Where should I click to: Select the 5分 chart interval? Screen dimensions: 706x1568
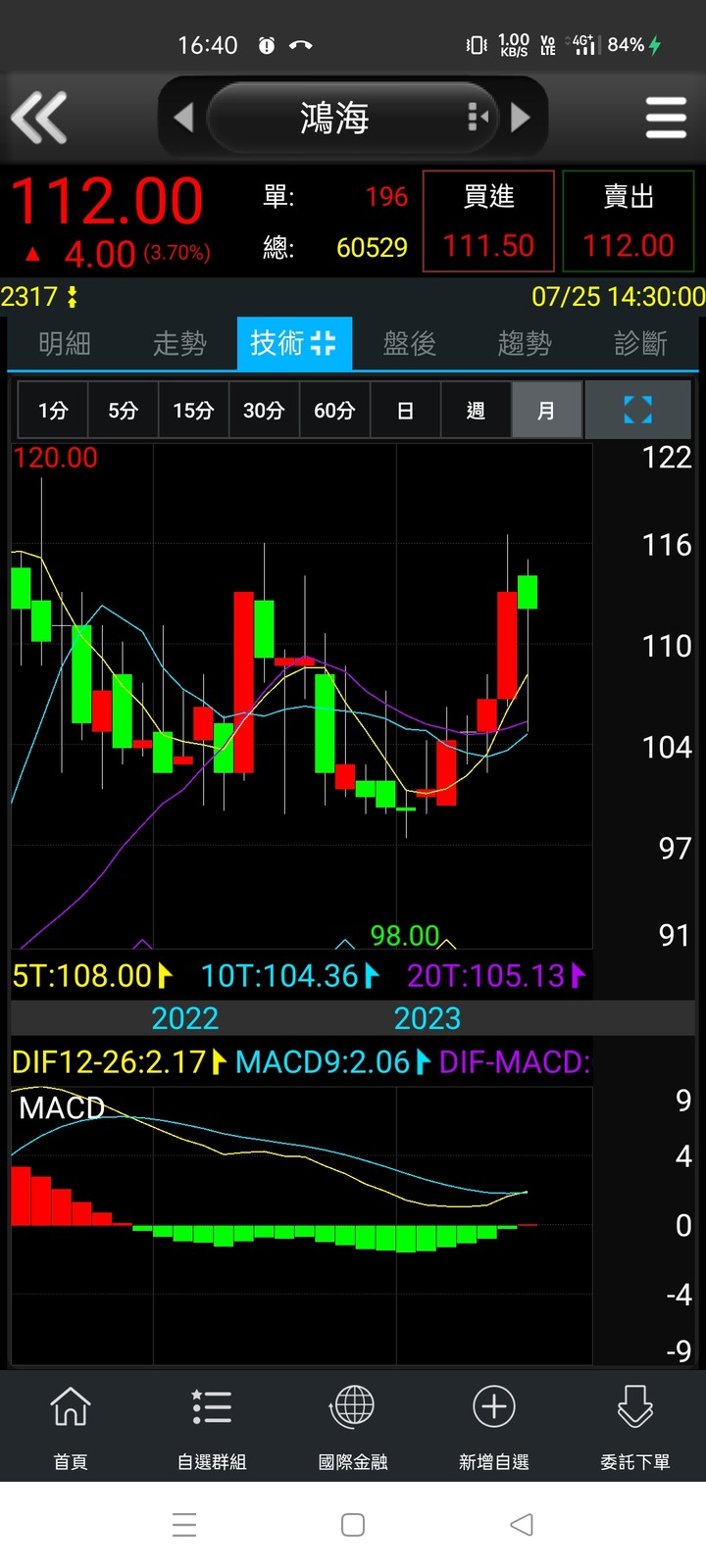pos(123,410)
